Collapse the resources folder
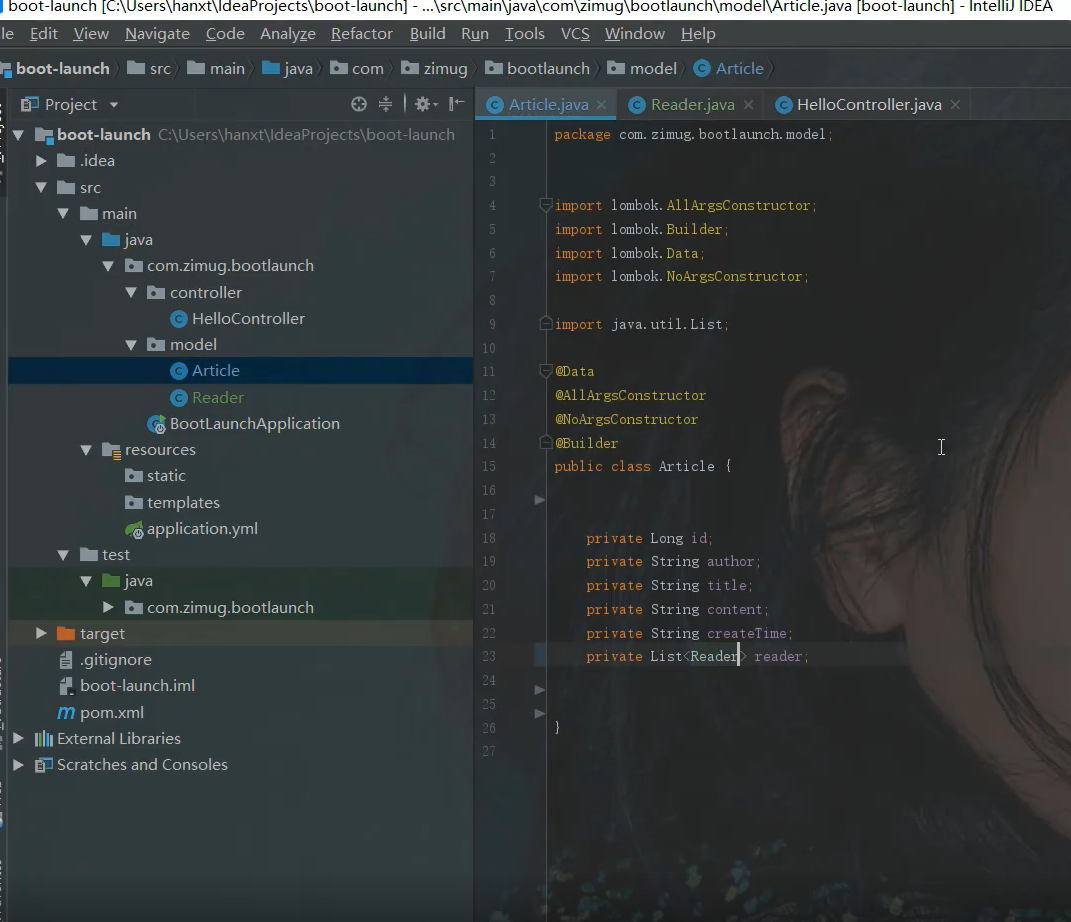 click(86, 450)
